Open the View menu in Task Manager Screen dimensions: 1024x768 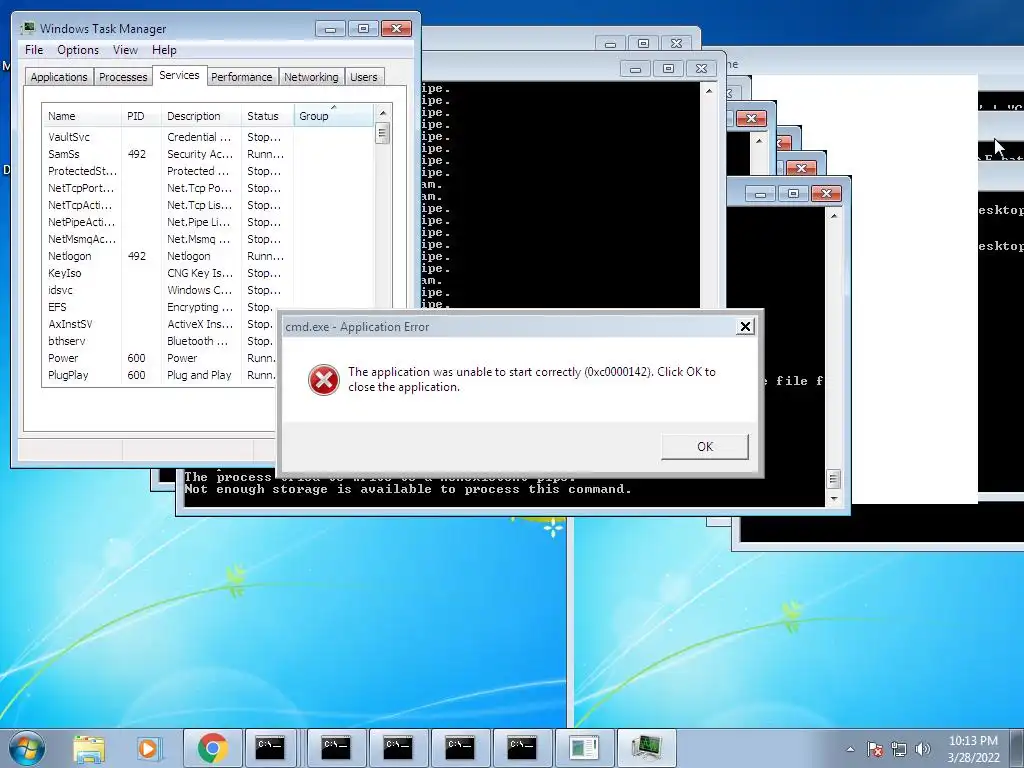[x=125, y=50]
